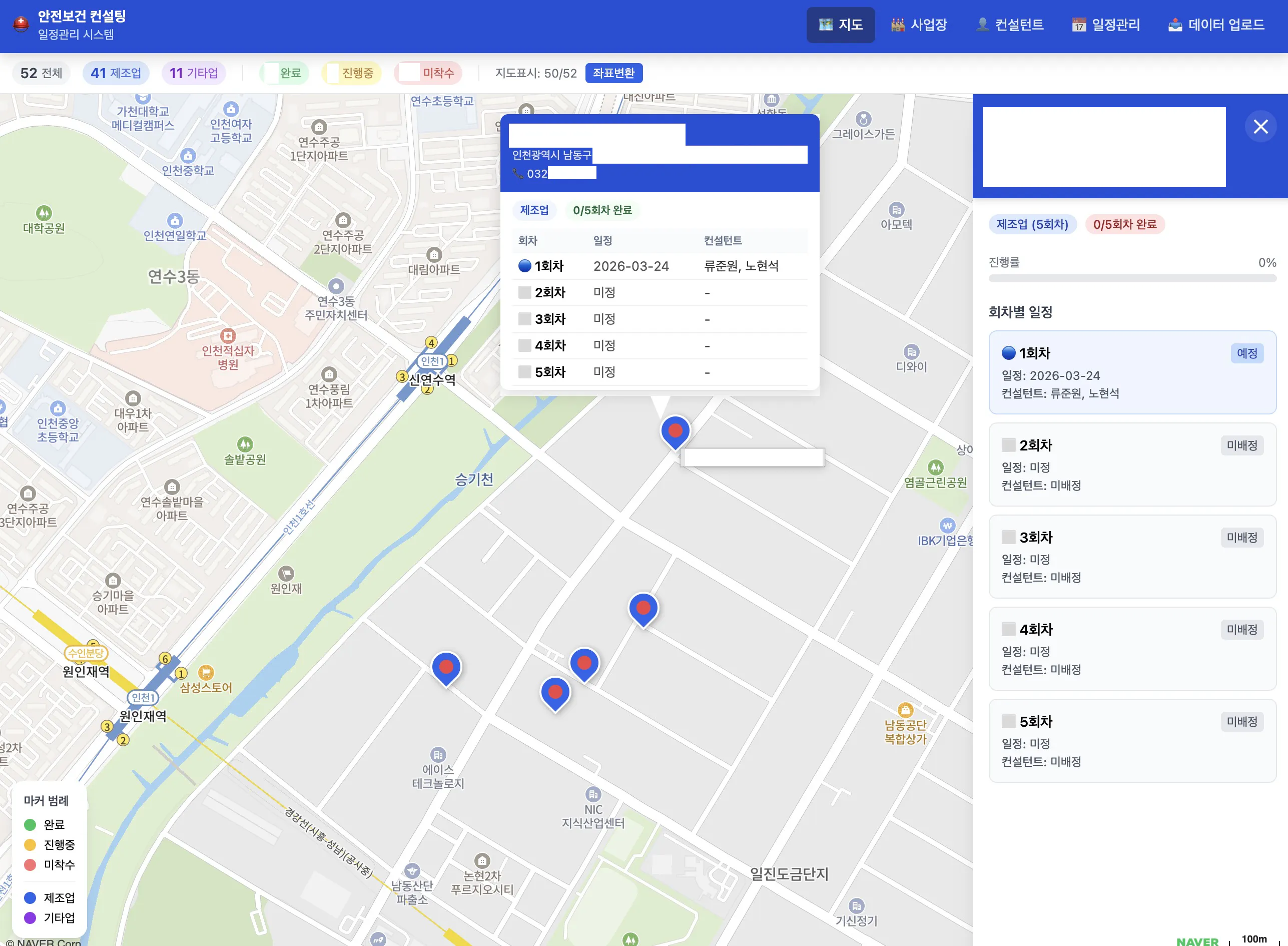Open the 5회차 schedule card in side panel
The height and width of the screenshot is (946, 1288).
pyautogui.click(x=1132, y=741)
